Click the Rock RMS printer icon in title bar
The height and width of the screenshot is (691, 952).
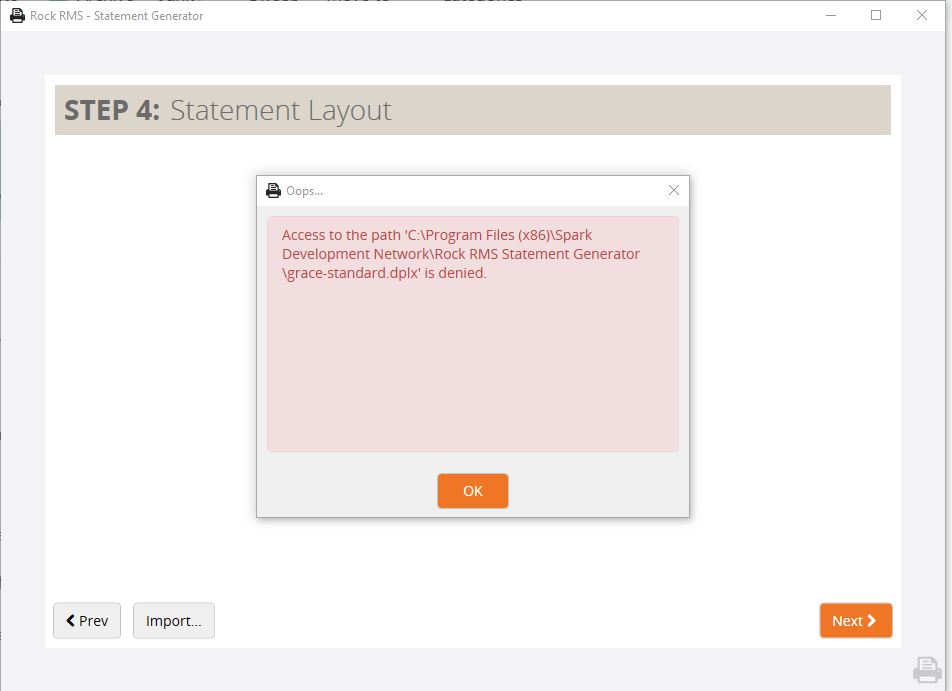[x=17, y=15]
